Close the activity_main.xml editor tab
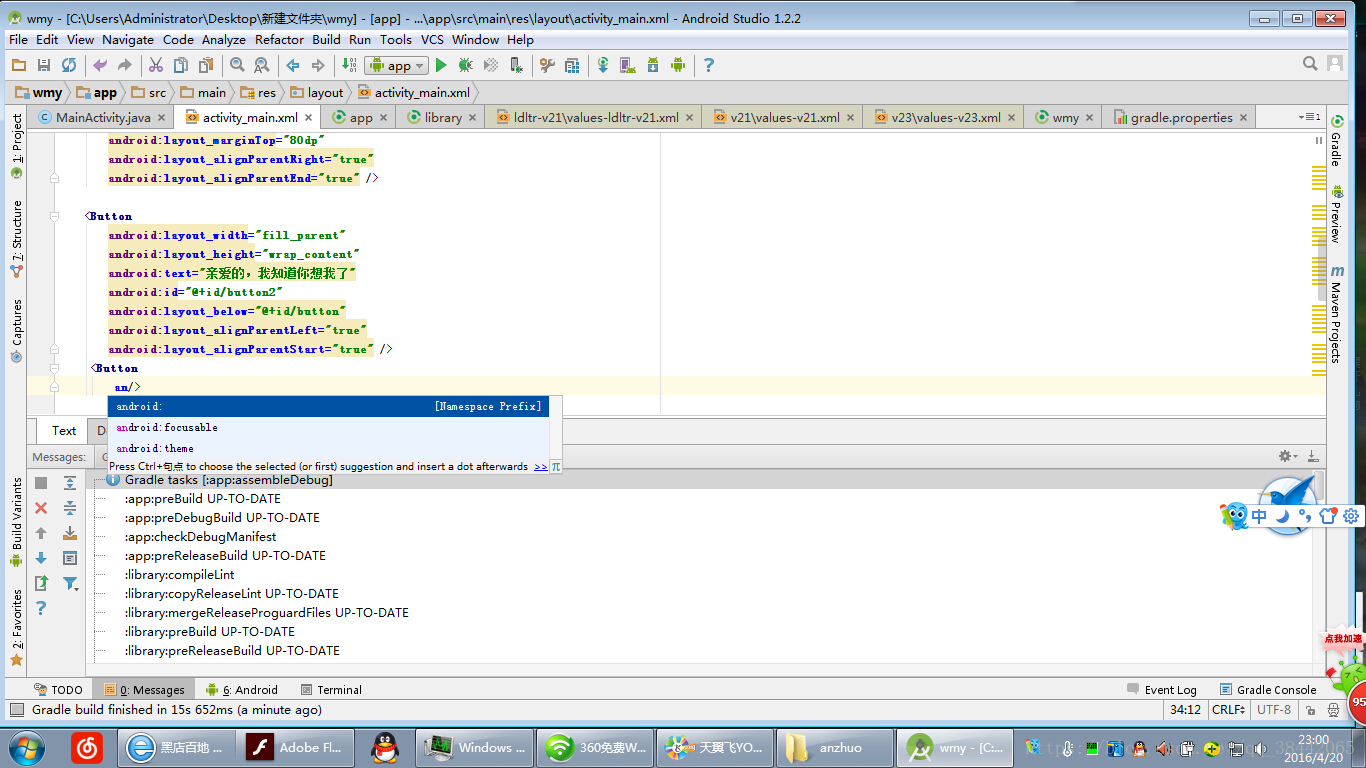The width and height of the screenshot is (1366, 768). click(309, 118)
